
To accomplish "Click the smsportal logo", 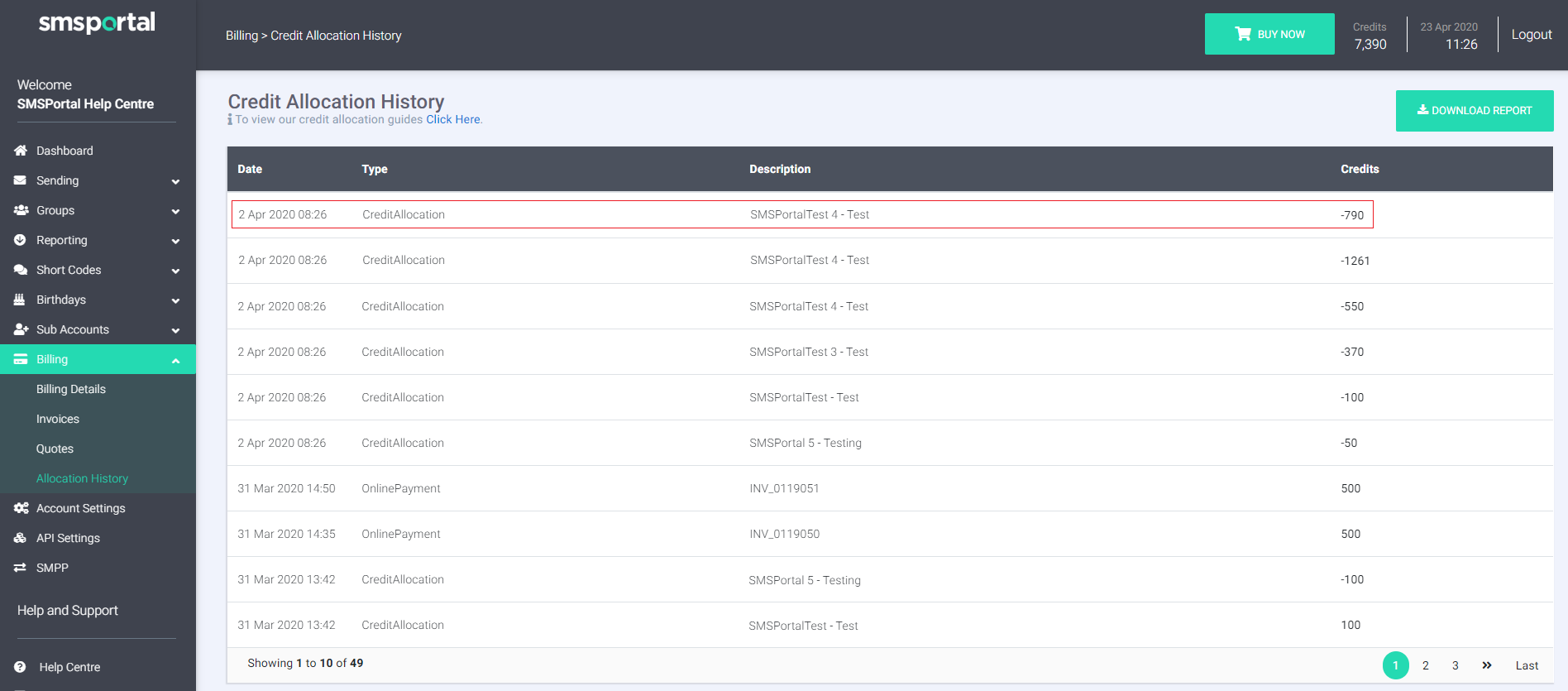I will click(x=97, y=22).
